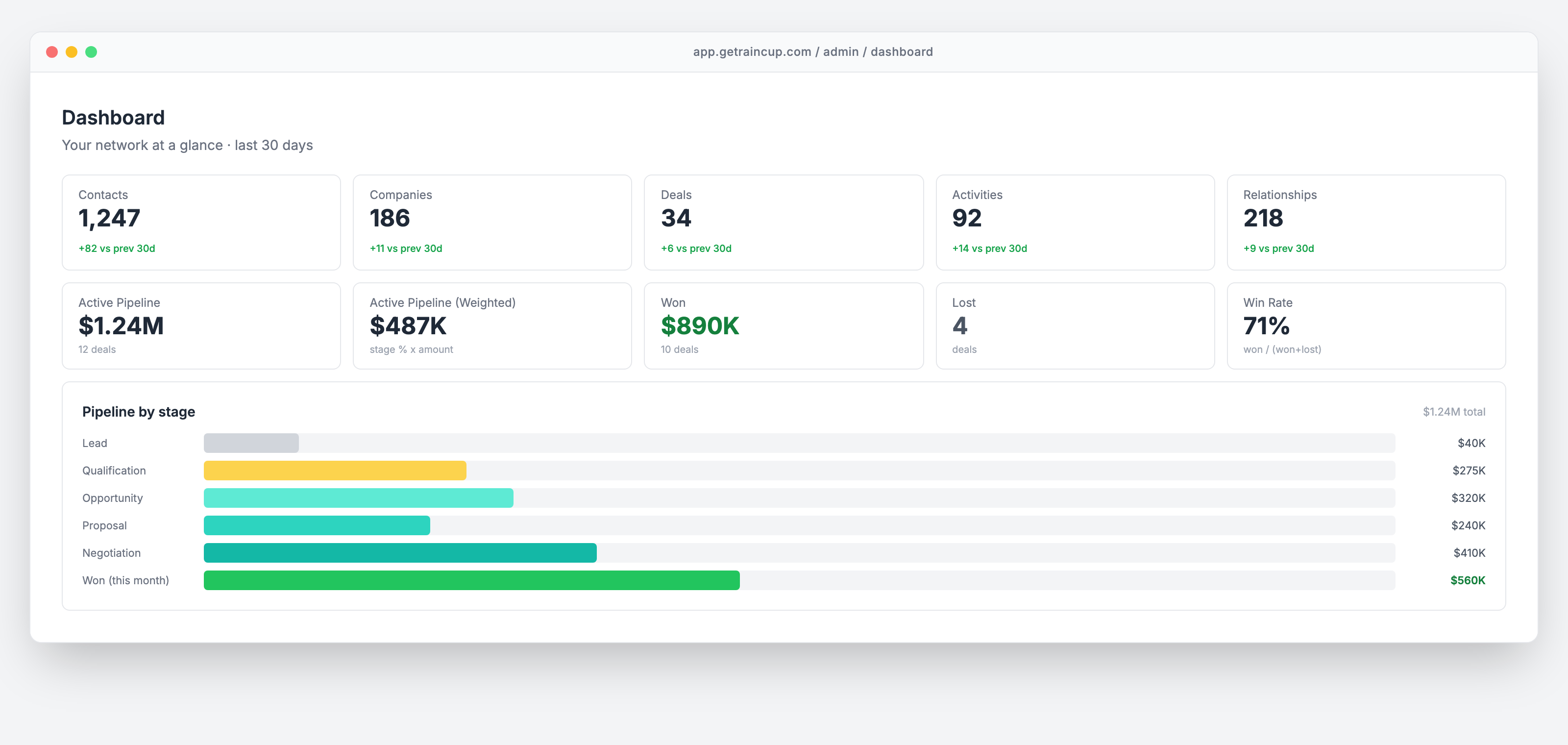Click the teal Proposal stage bar
This screenshot has height=745, width=1568.
(x=317, y=525)
